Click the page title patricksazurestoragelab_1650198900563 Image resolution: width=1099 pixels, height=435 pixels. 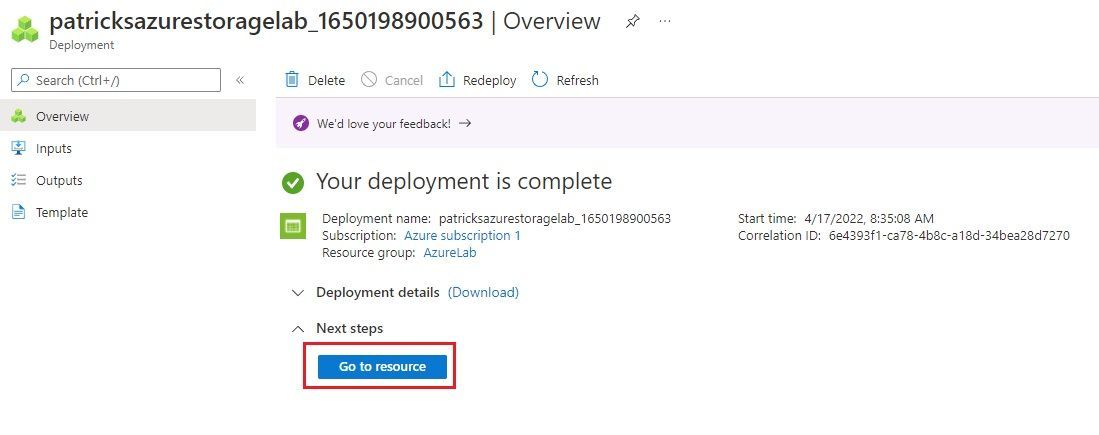(x=266, y=21)
